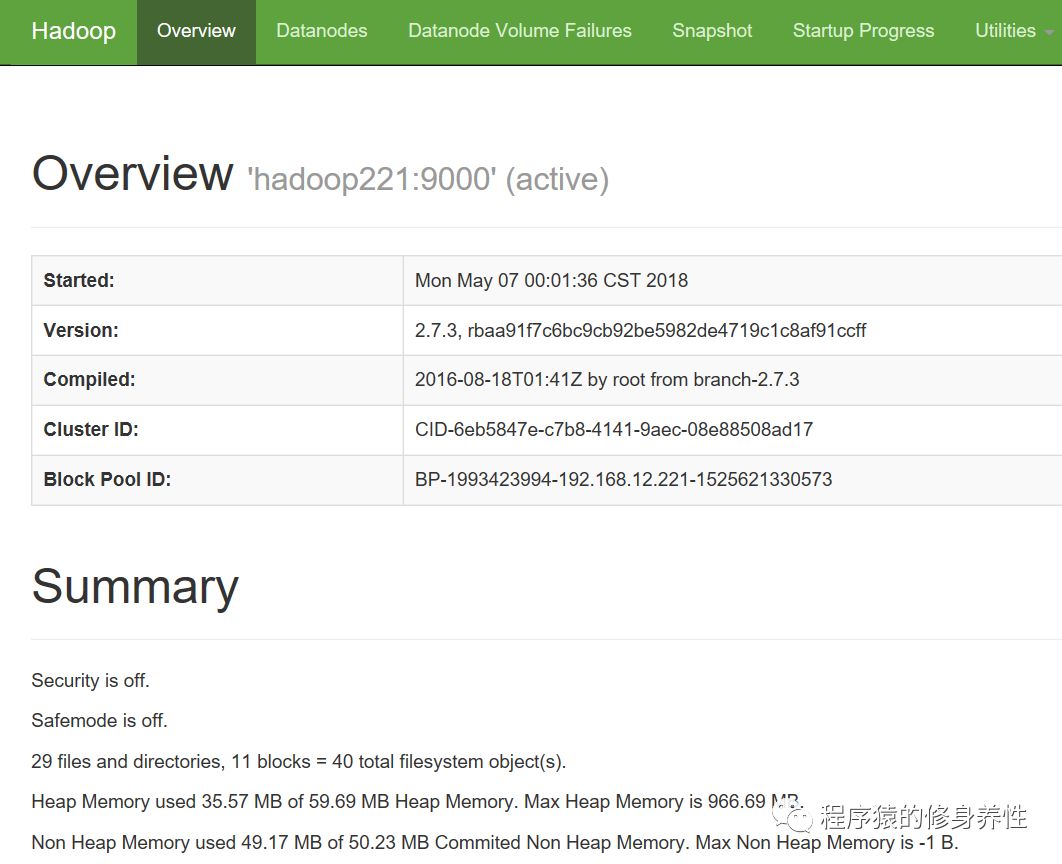Image resolution: width=1062 pixels, height=864 pixels.
Task: Select the 'Non Heap Memory used 49.17 MB' line
Action: click(494, 843)
